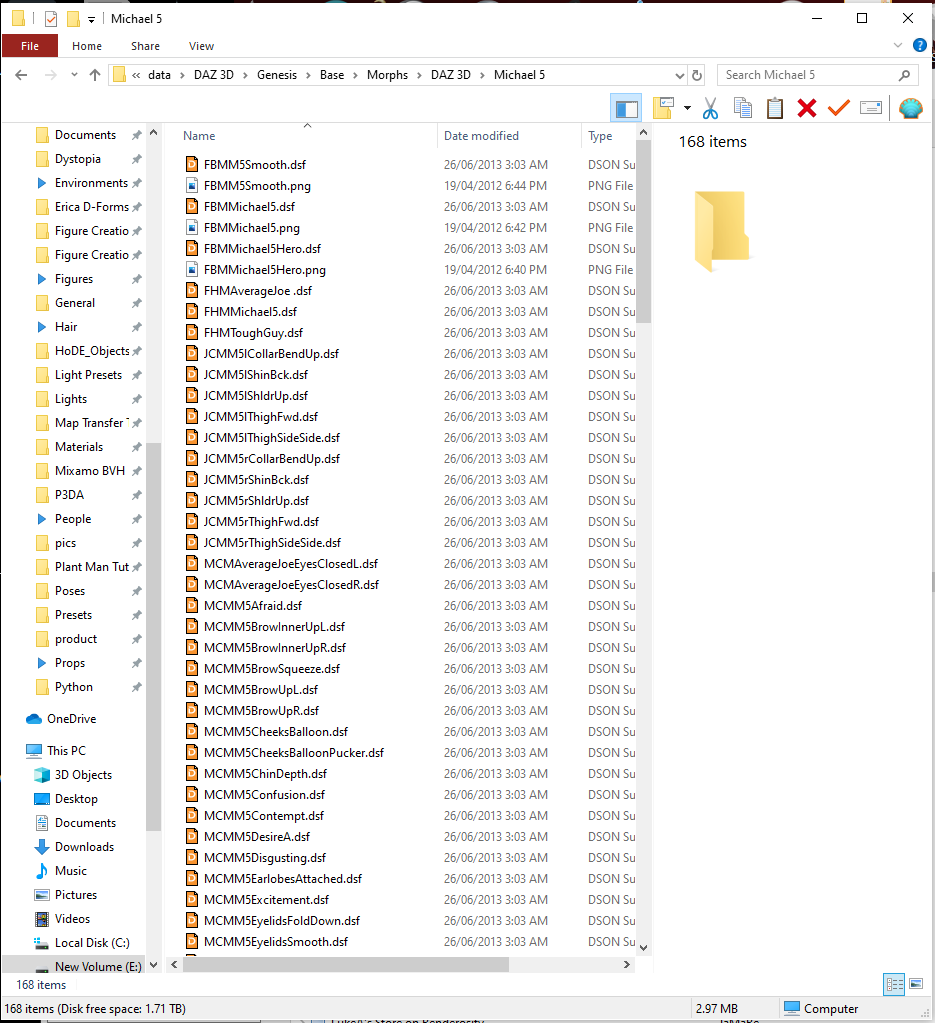Switch to large icons view button
This screenshot has height=1023, width=935.
click(x=916, y=985)
